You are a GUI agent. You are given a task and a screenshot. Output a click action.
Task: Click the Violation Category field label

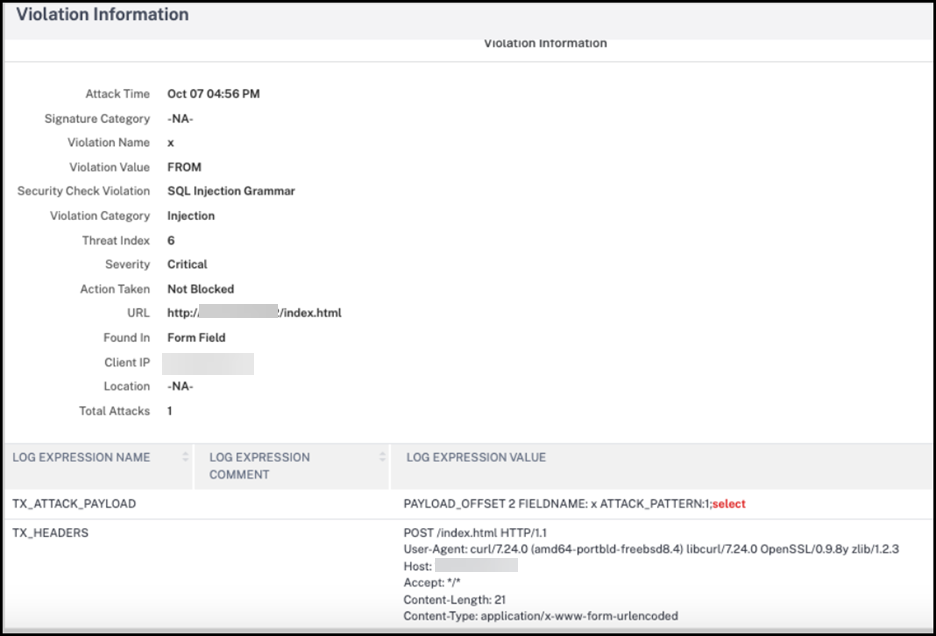100,216
